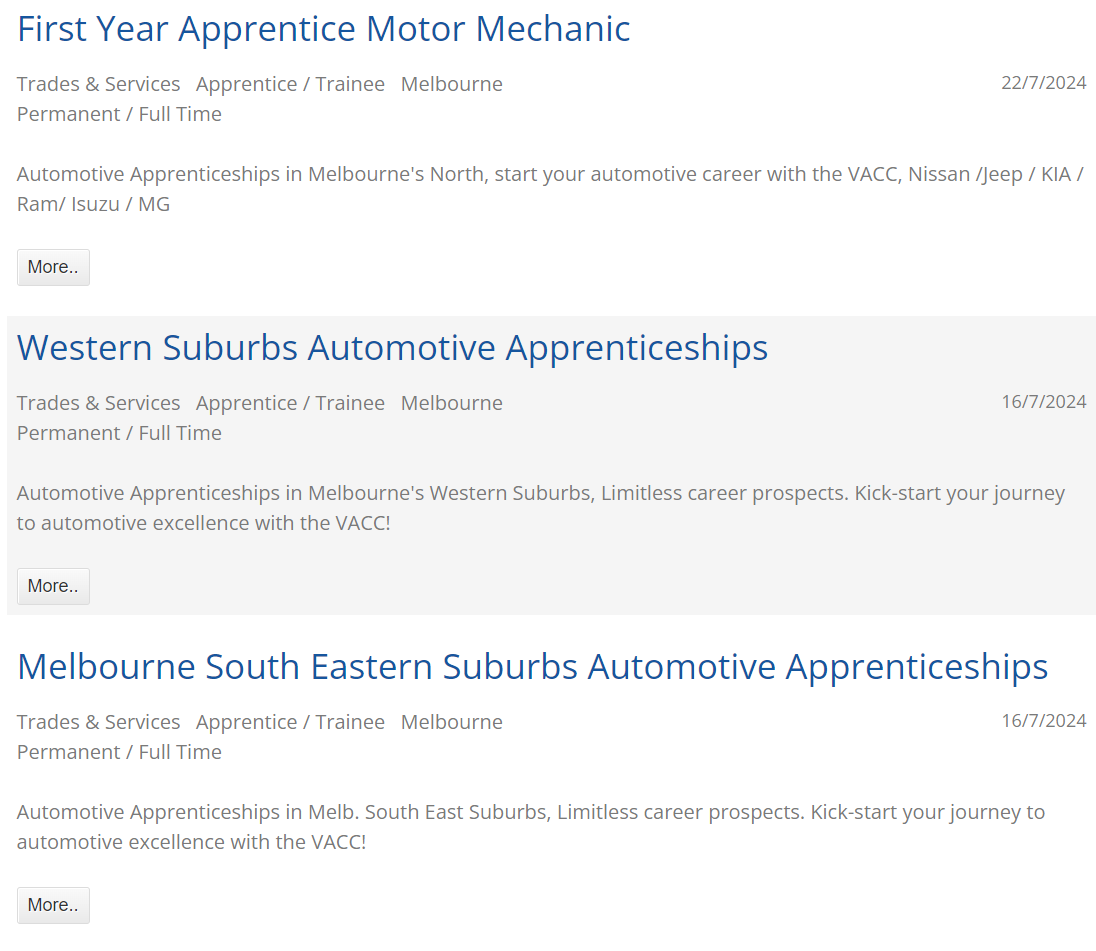1096x951 pixels.
Task: Choose Apprentice / Trainee tag in Western Suburbs listing
Action: pyautogui.click(x=290, y=403)
